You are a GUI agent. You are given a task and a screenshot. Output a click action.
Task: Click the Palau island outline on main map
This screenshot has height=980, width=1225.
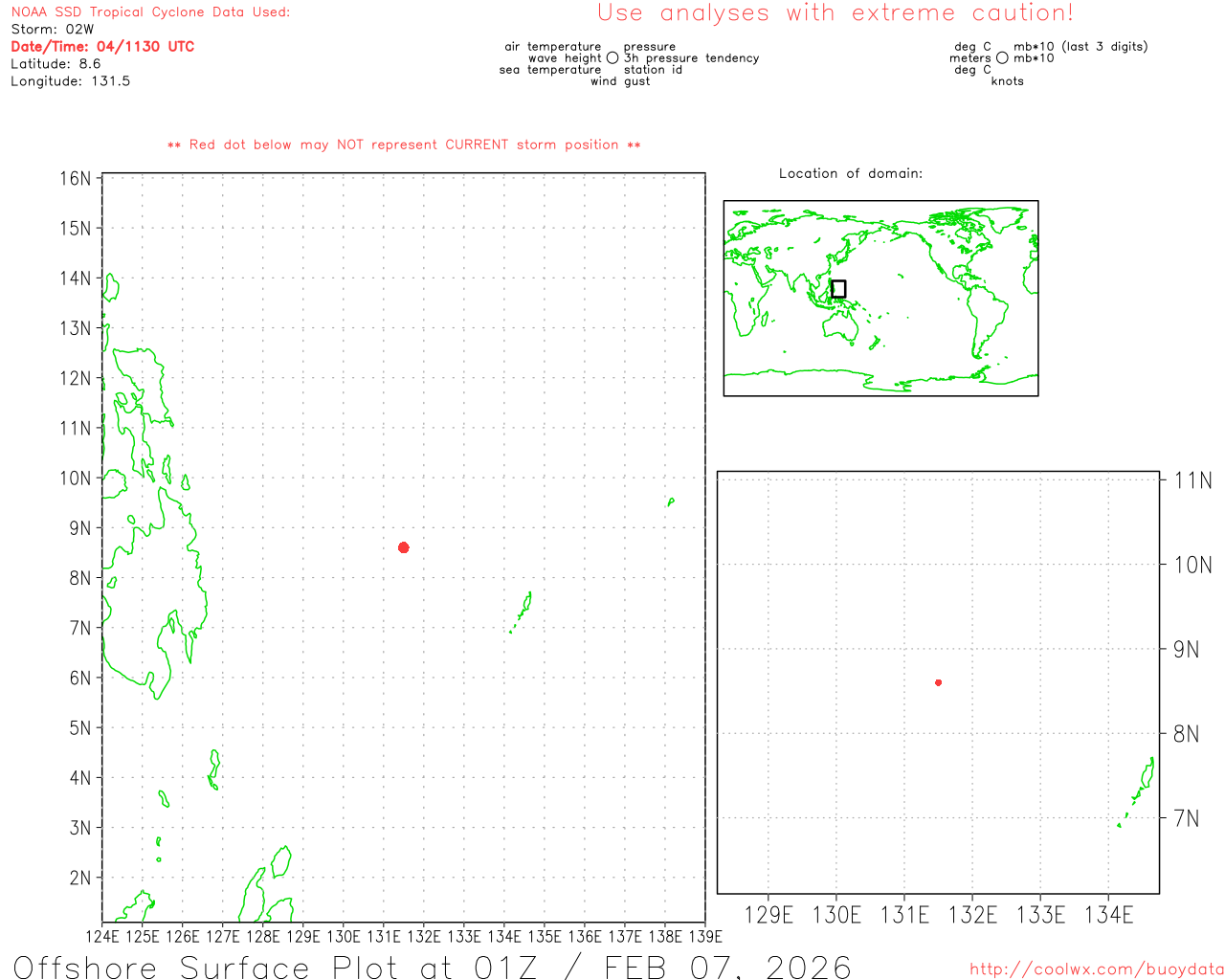[x=524, y=606]
